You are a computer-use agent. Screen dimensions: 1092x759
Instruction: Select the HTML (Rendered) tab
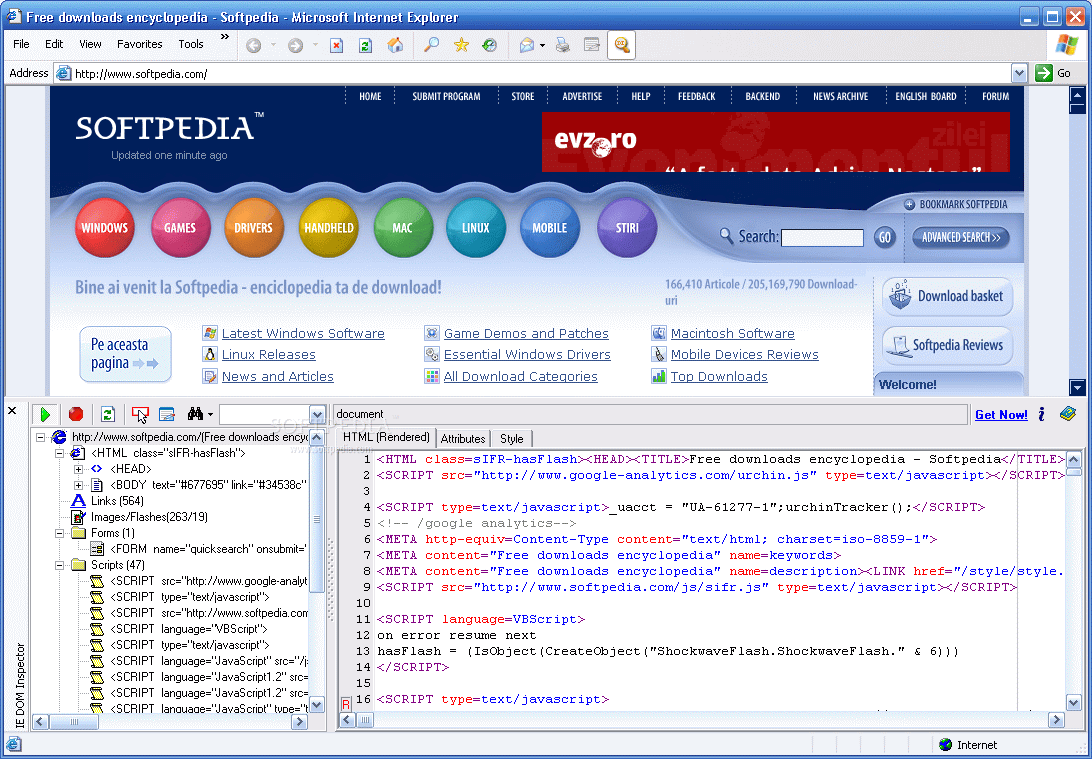click(x=387, y=437)
